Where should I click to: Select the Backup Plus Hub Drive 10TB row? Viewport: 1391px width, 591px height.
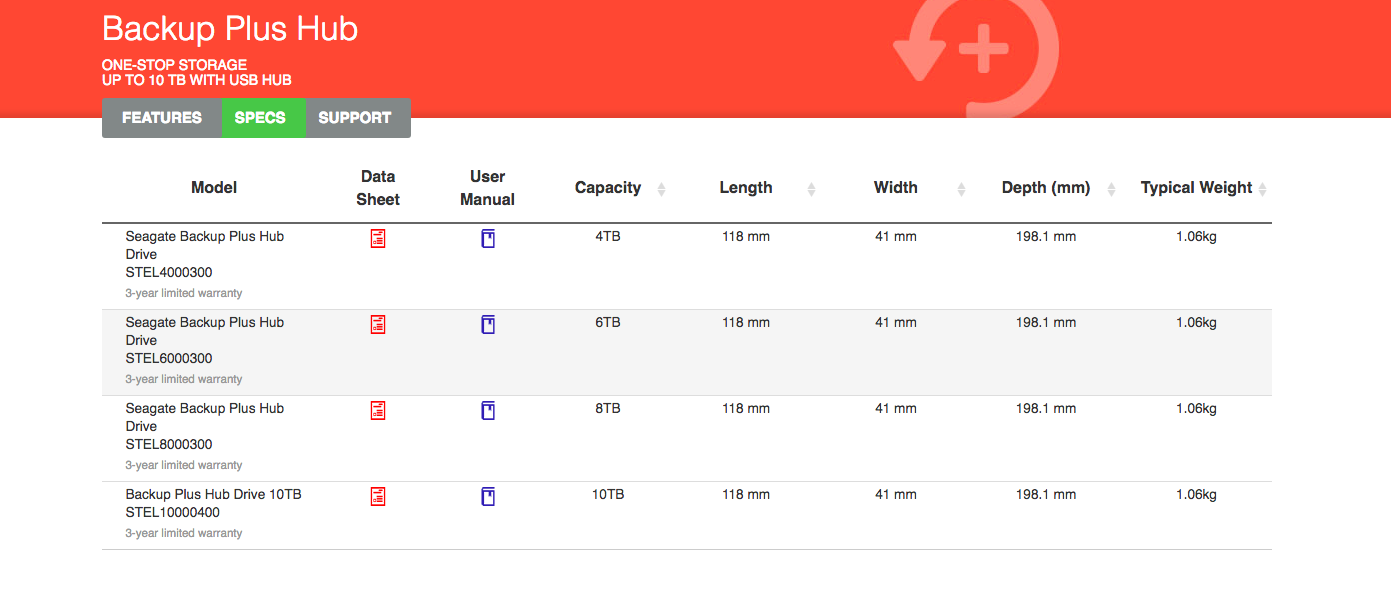click(687, 516)
